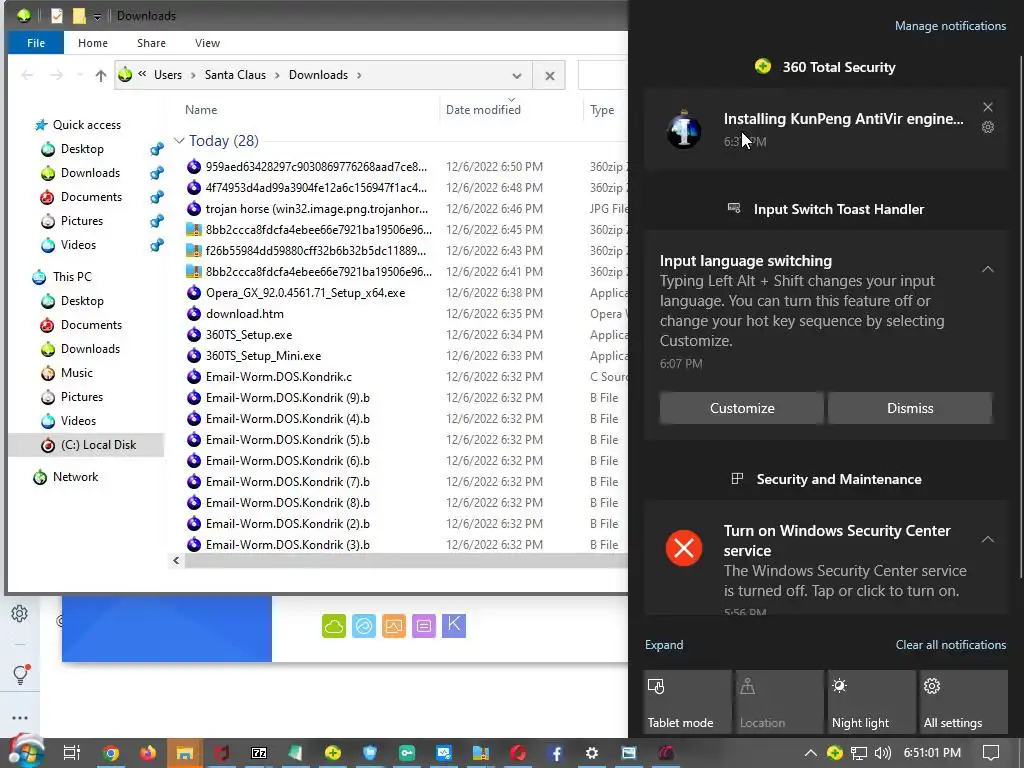Close the 360 Total Security notification
Screen dimensions: 1024x768
click(x=987, y=107)
